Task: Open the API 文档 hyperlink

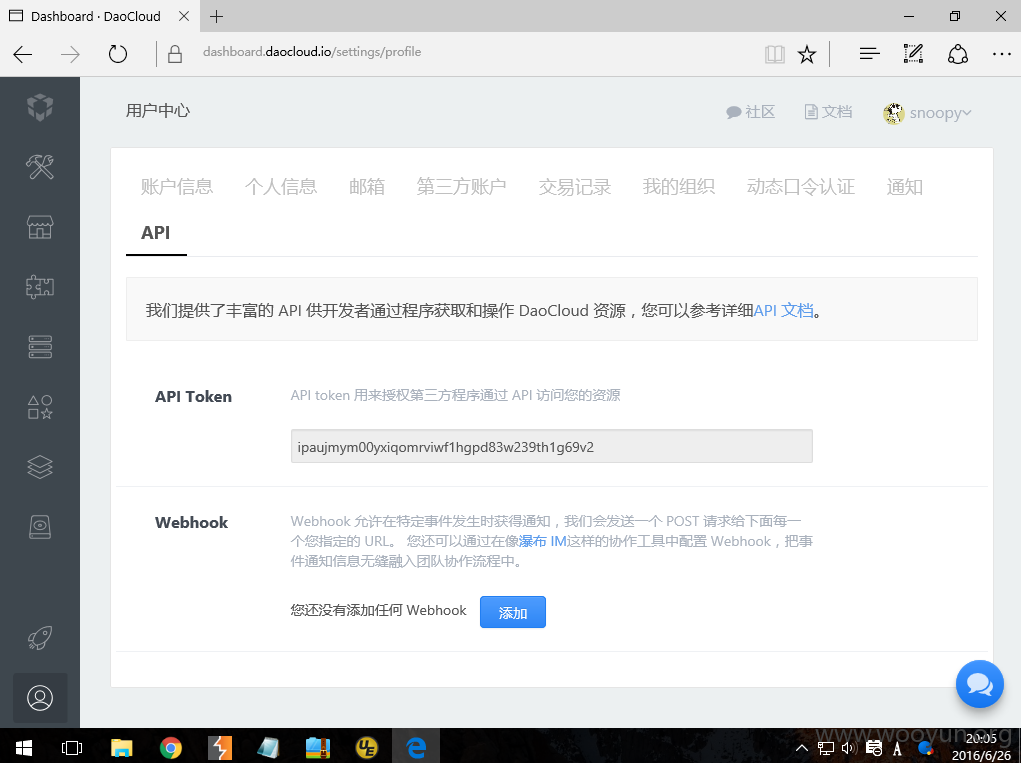Action: tap(783, 311)
